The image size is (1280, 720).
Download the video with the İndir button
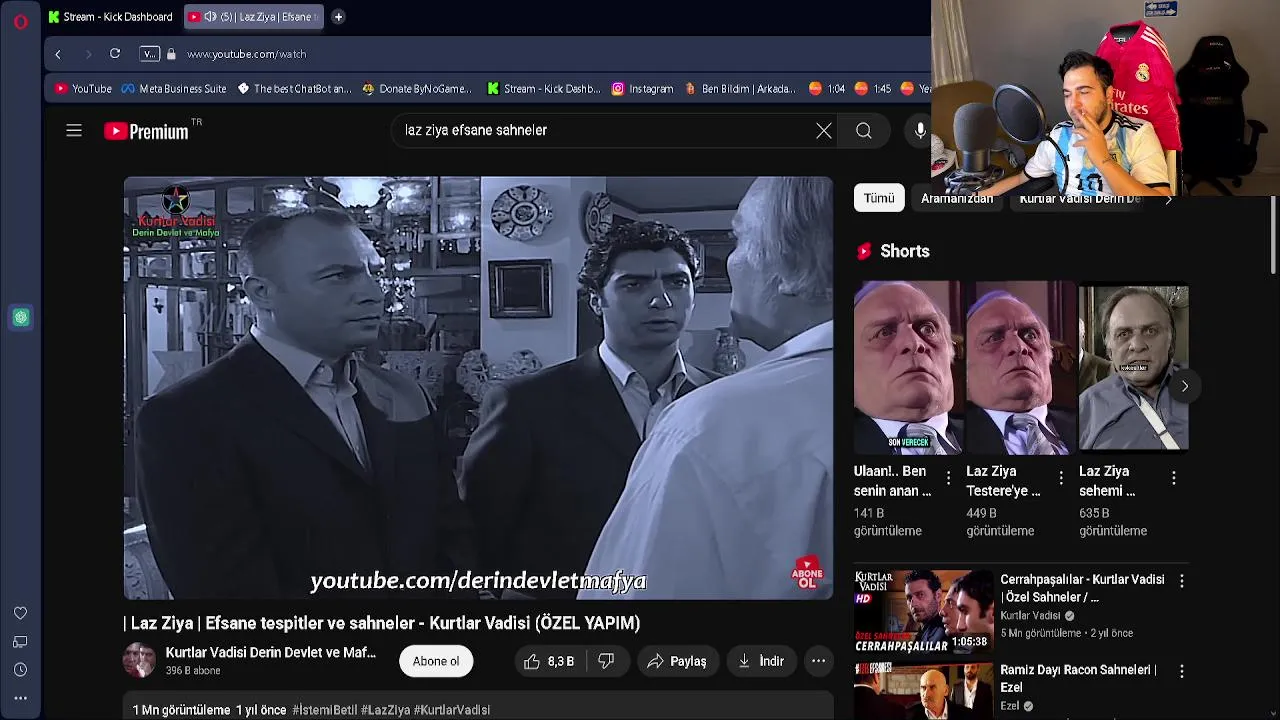point(761,661)
